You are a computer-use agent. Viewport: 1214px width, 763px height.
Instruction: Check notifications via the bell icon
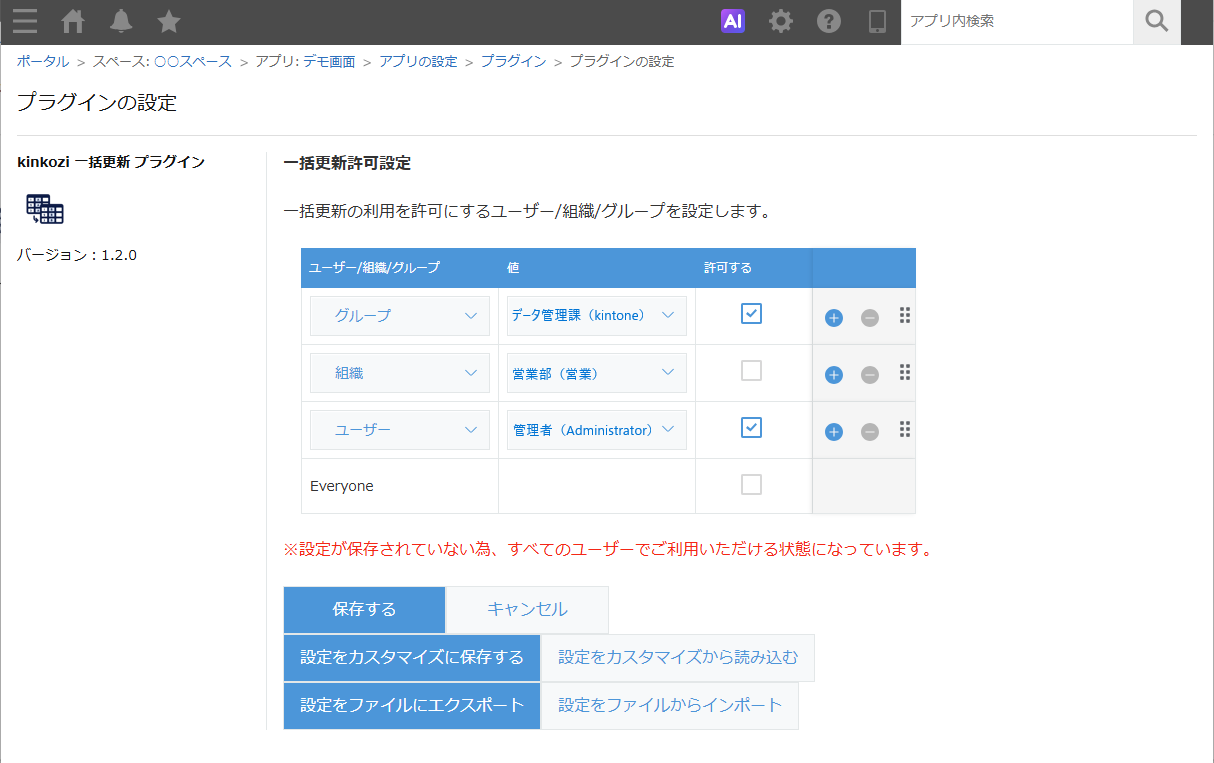pyautogui.click(x=120, y=21)
